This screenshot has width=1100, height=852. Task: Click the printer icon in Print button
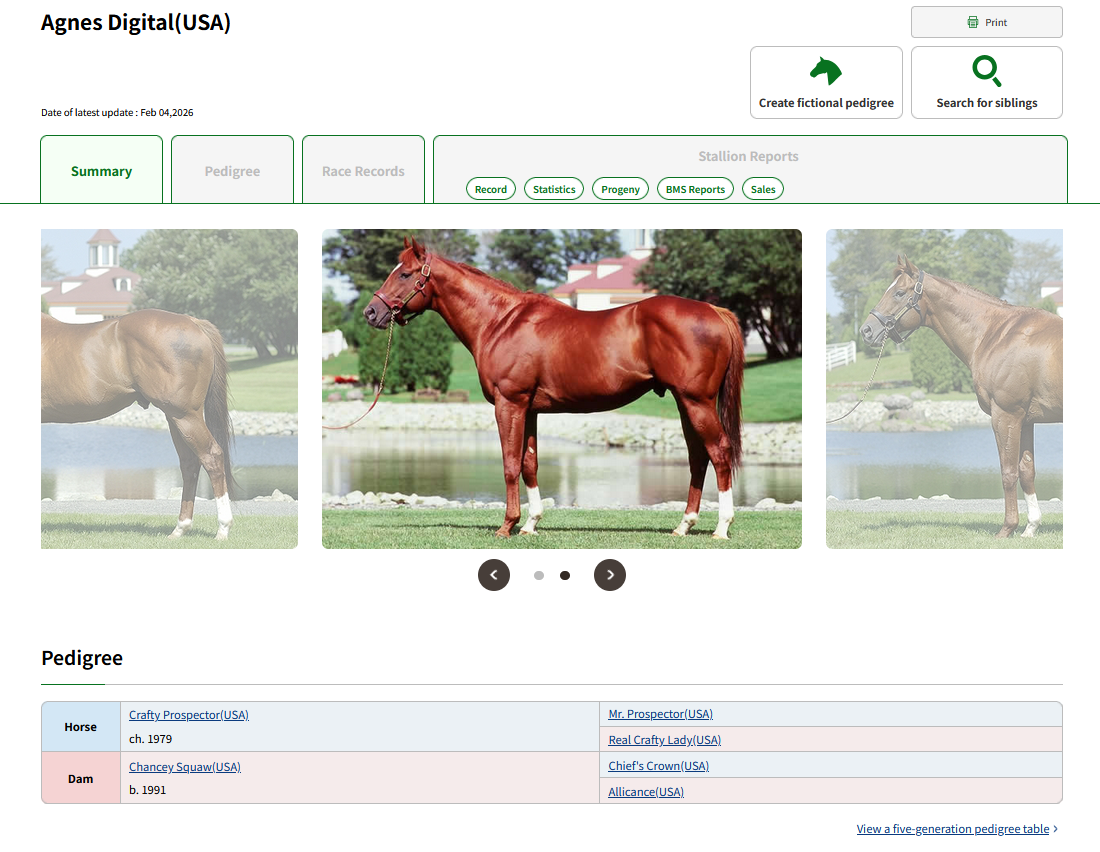(972, 22)
